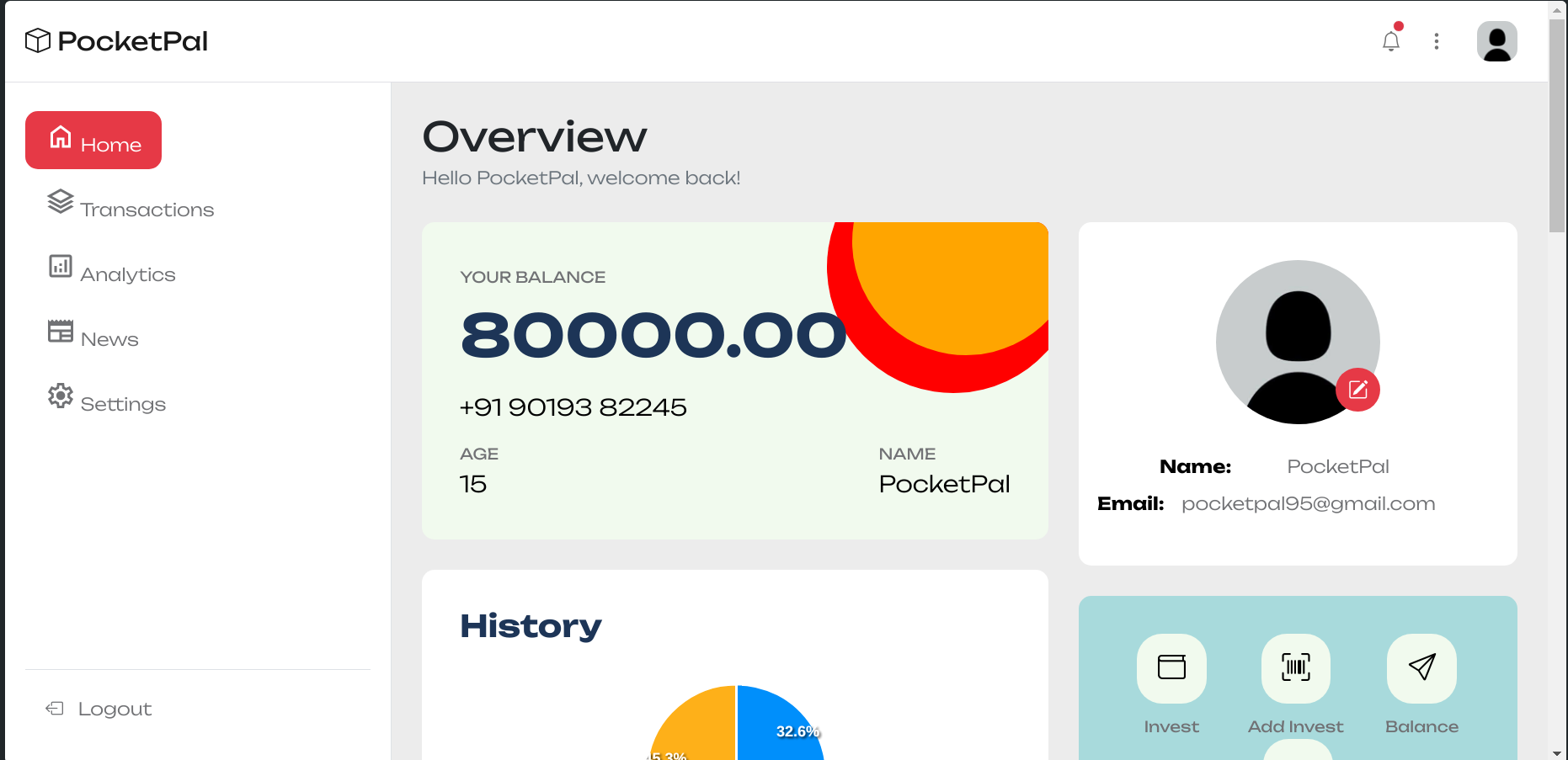Click the News icon in the sidebar
The width and height of the screenshot is (1568, 760).
pos(61,331)
